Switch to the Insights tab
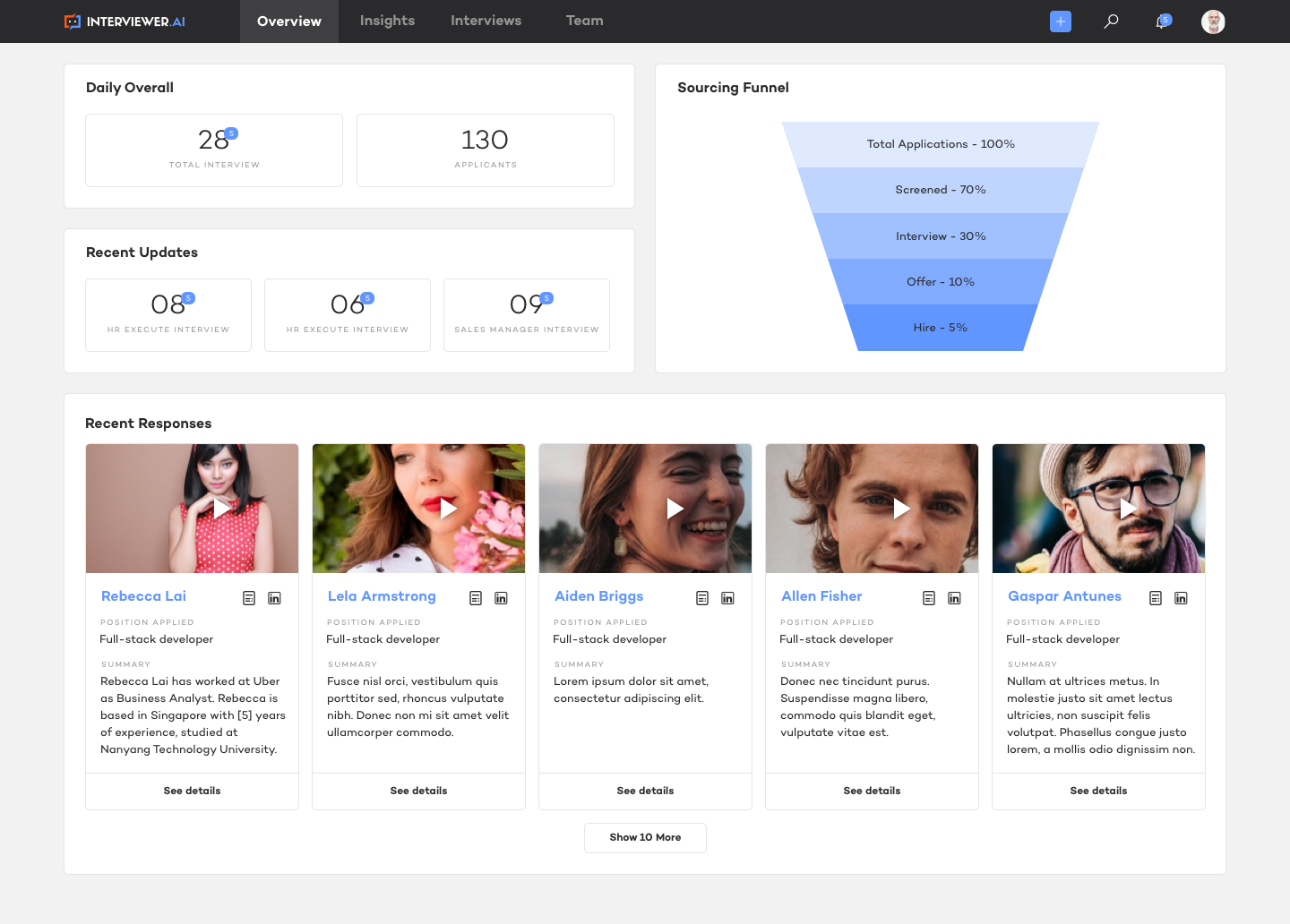This screenshot has width=1290, height=924. 387,21
